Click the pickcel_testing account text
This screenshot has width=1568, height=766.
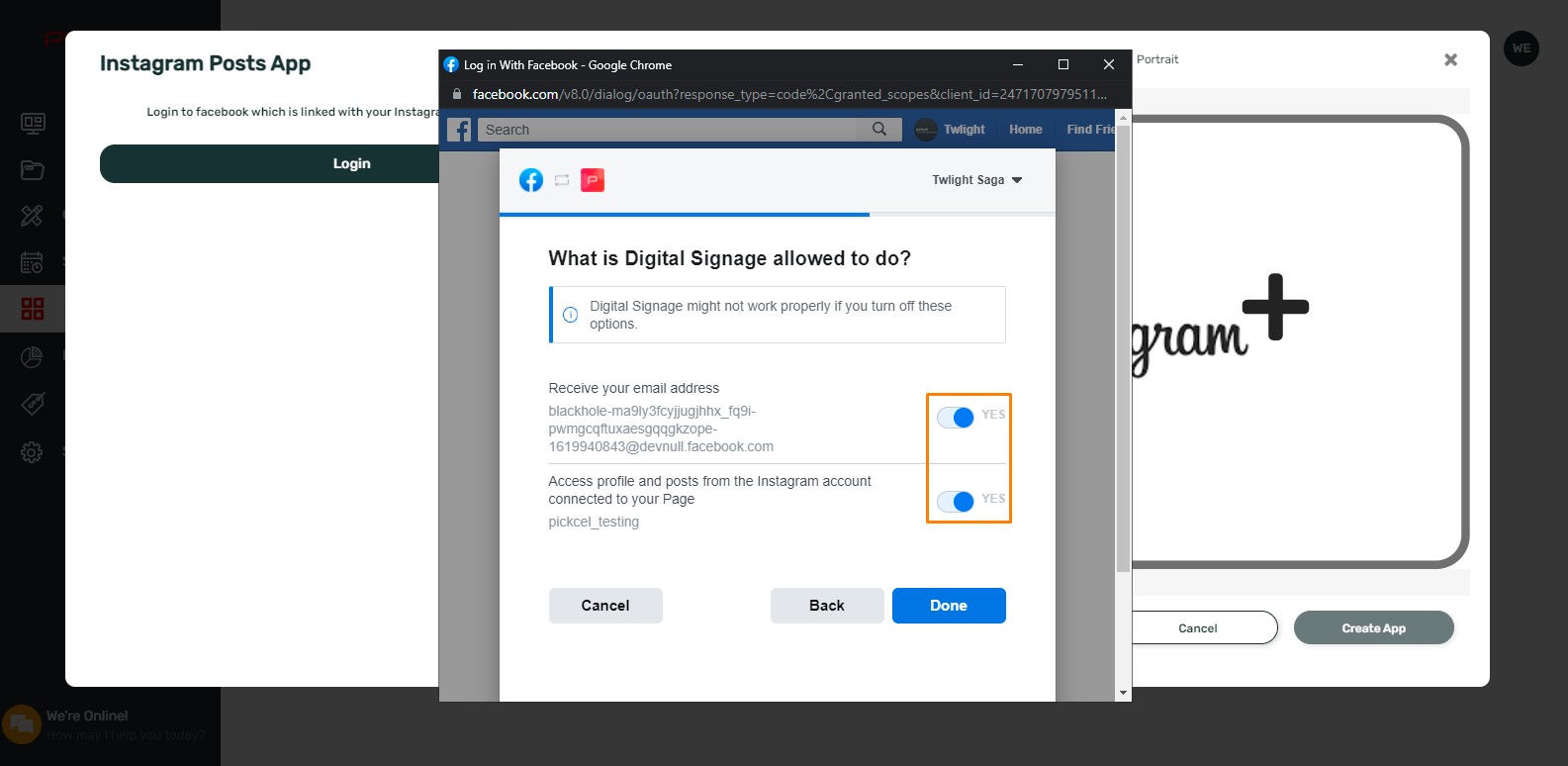pyautogui.click(x=594, y=522)
